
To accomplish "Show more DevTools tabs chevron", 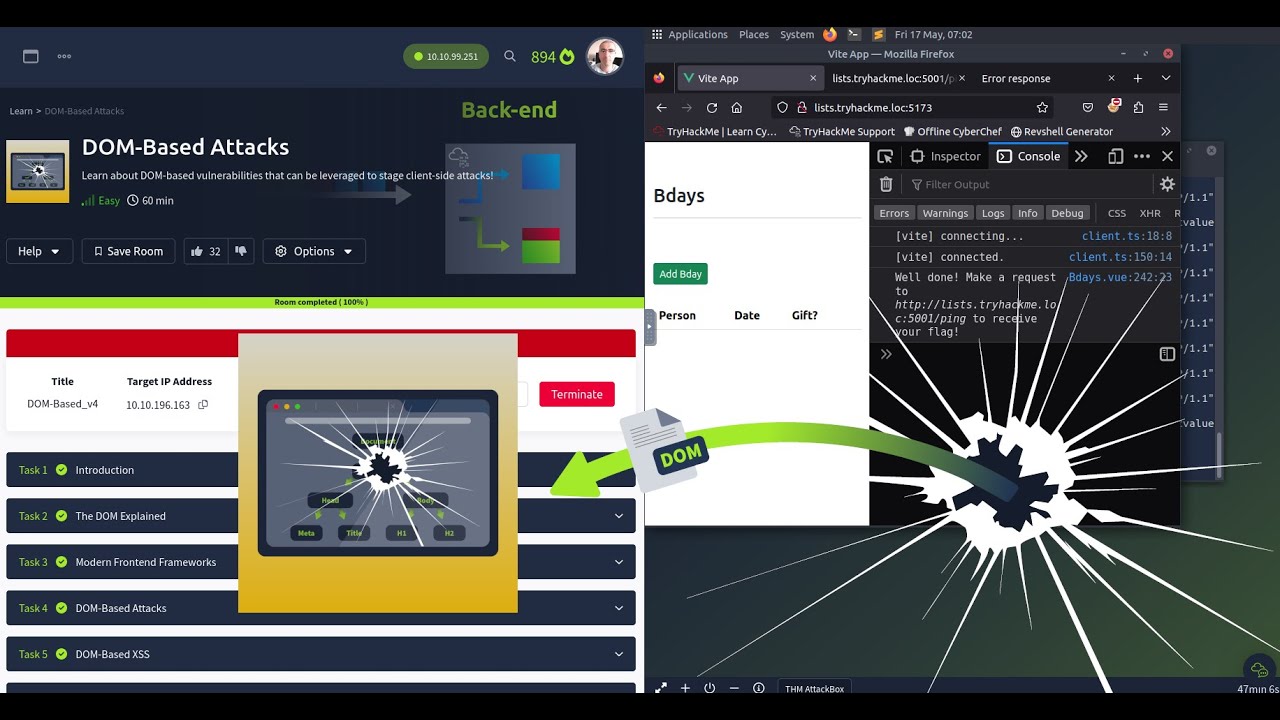I will (x=1081, y=156).
